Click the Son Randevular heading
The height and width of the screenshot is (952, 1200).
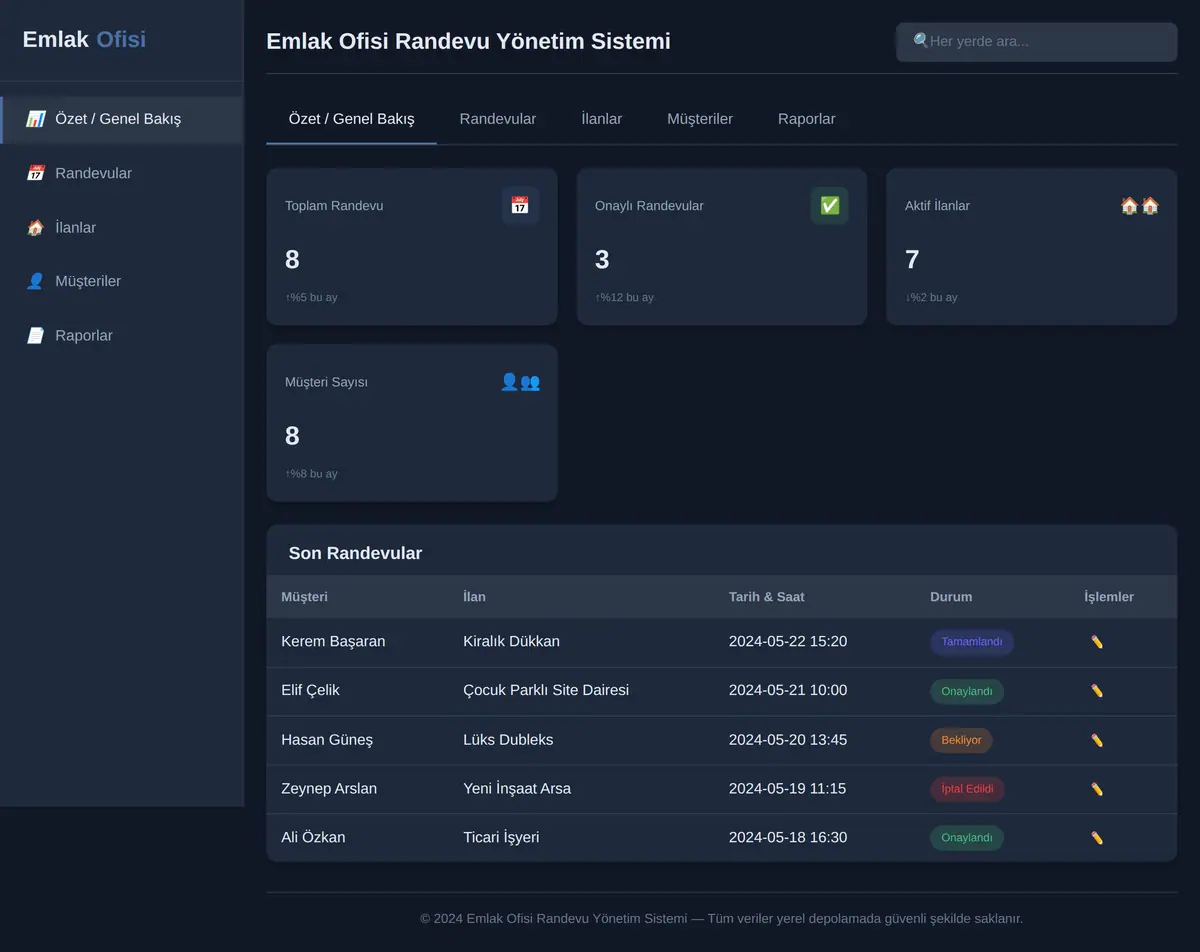pyautogui.click(x=355, y=553)
